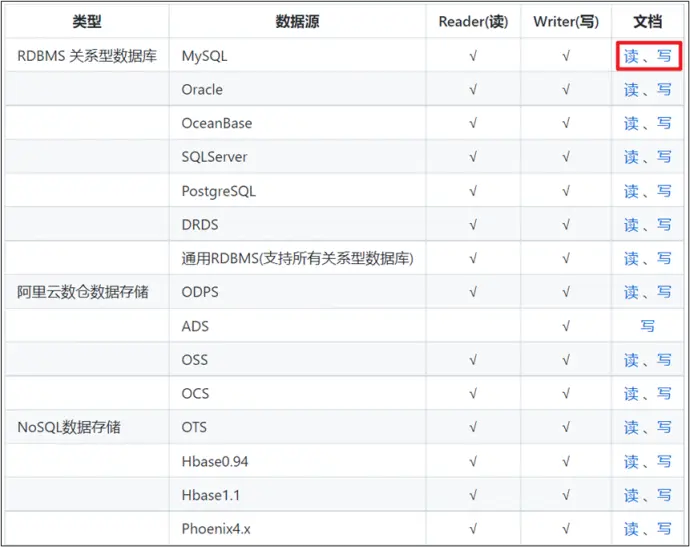The image size is (690, 547).
Task: Click the OTS data source cell
Action: [x=297, y=427]
